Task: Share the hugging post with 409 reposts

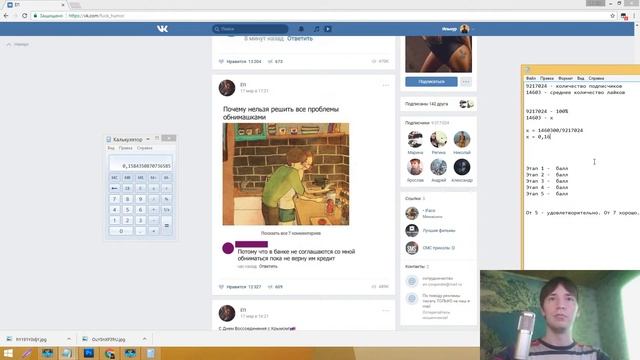Action: (x=275, y=287)
